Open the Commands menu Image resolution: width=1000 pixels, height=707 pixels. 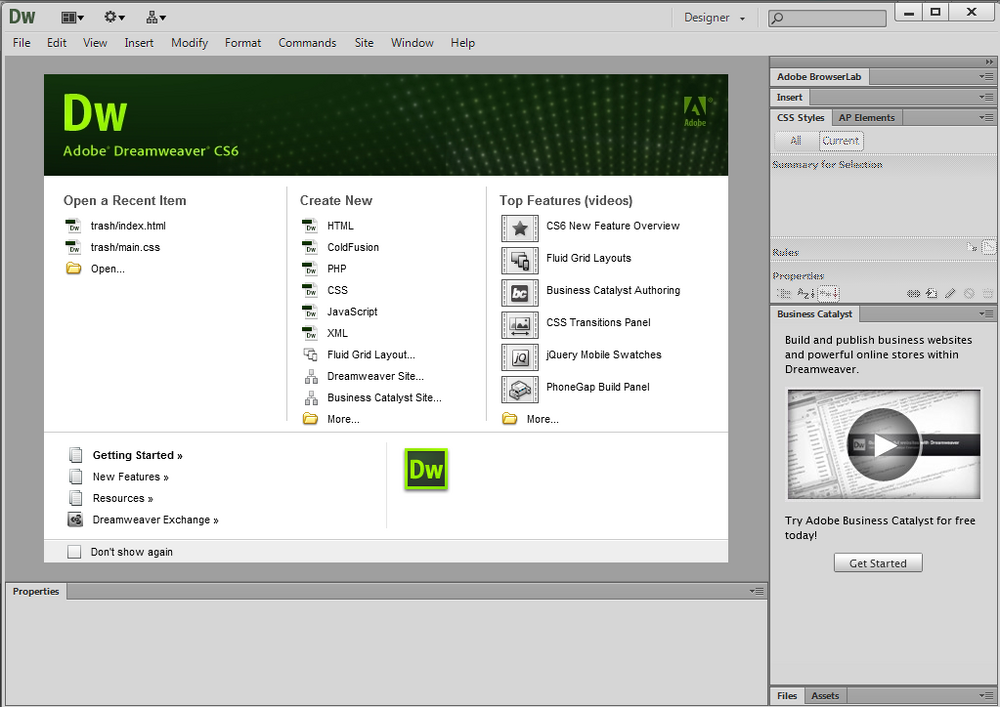click(307, 43)
